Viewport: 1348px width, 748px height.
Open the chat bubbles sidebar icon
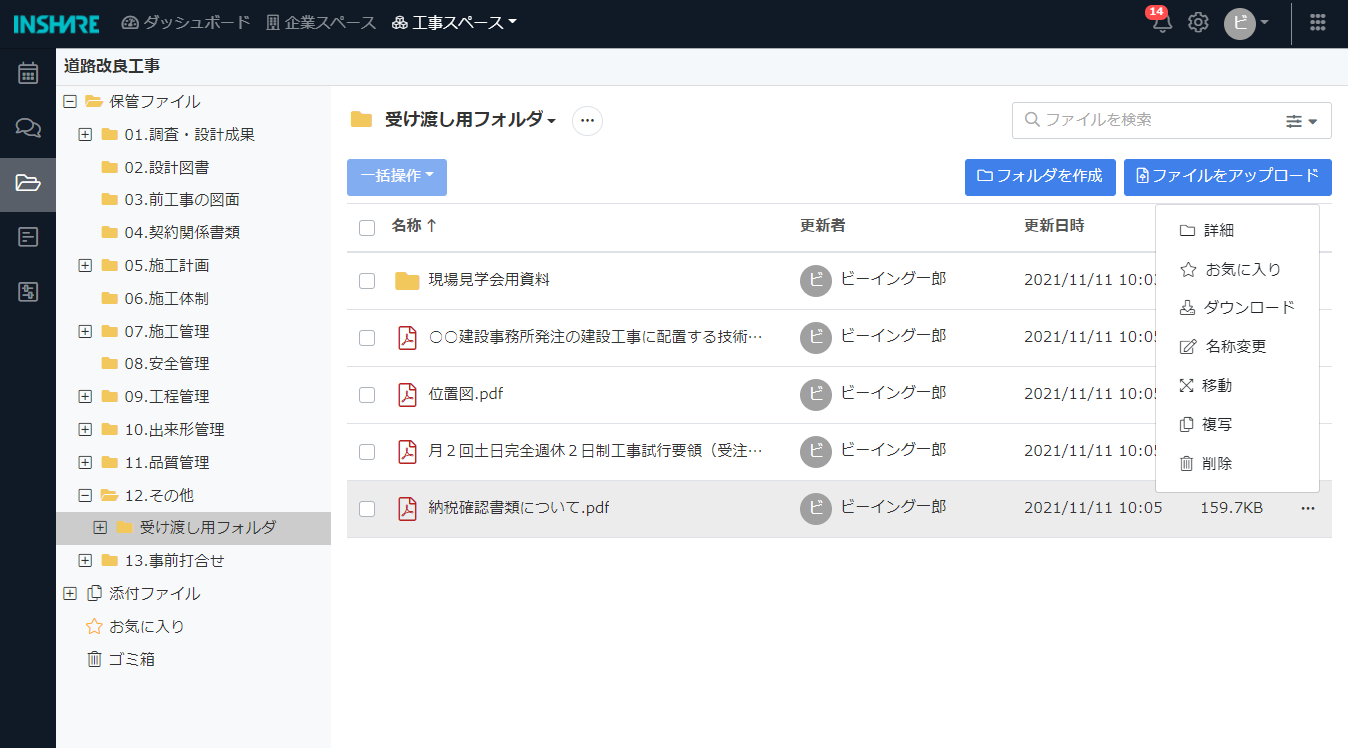point(28,128)
